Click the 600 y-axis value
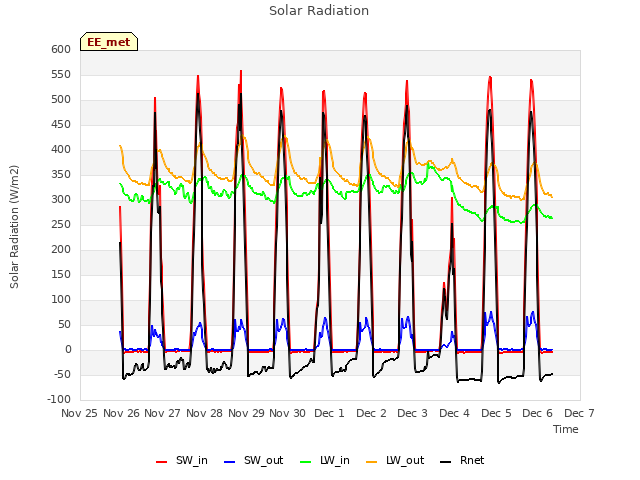 [x=61, y=49]
